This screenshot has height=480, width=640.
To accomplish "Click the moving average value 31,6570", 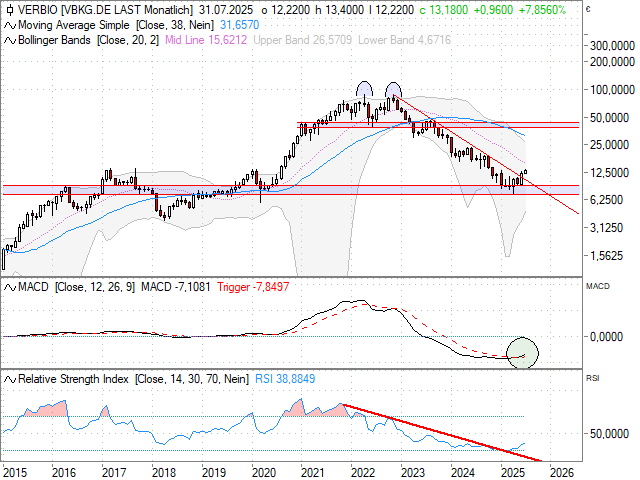I will pyautogui.click(x=240, y=25).
